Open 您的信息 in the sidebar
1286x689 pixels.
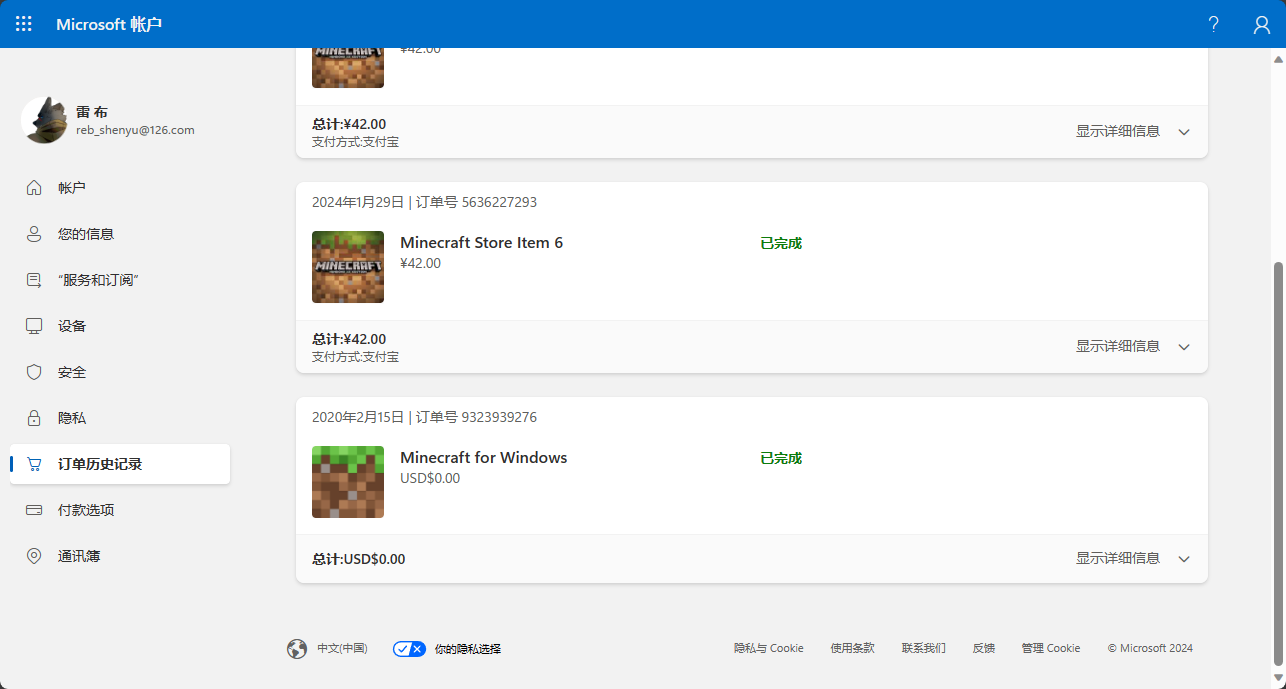tap(120, 234)
